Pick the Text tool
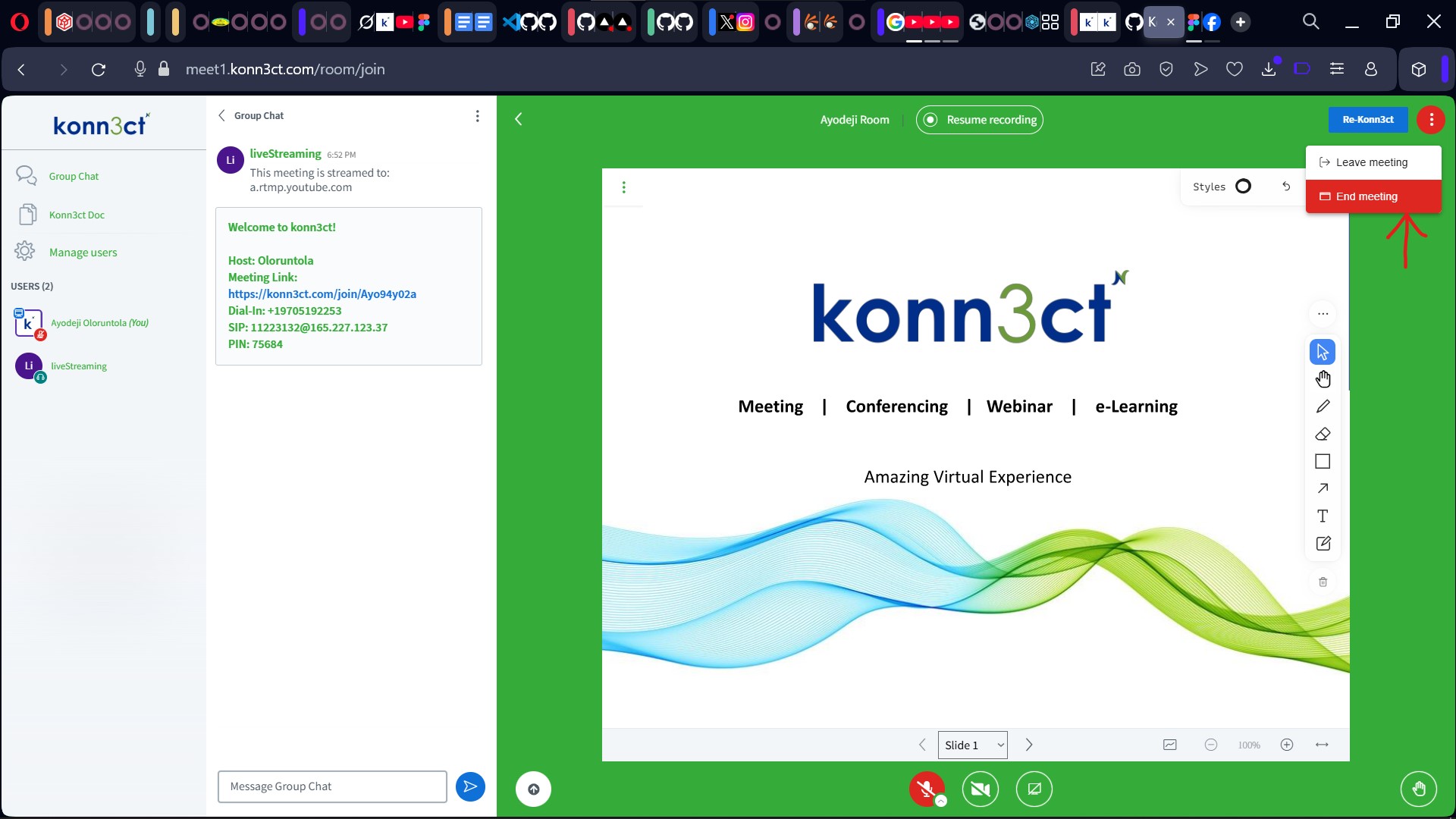 (1323, 516)
